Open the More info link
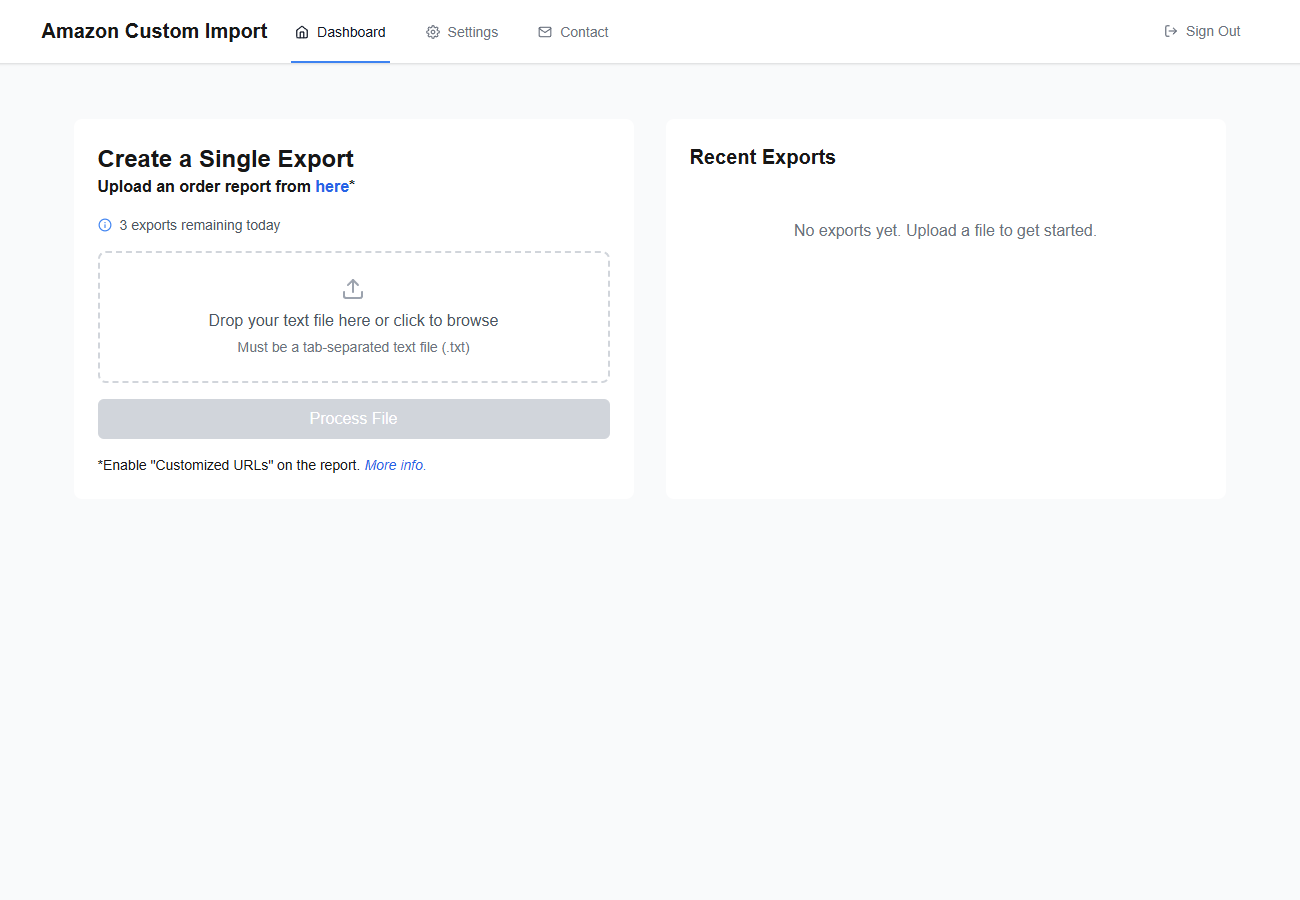 point(394,465)
